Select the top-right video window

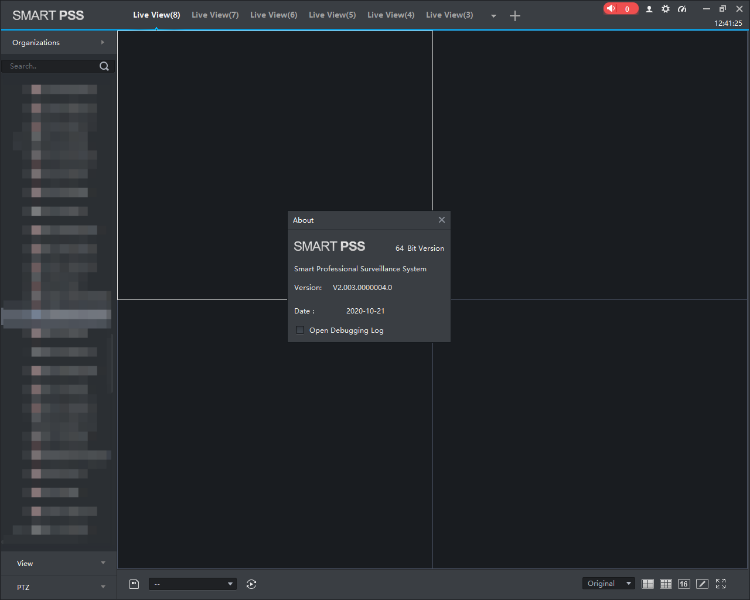pos(590,165)
